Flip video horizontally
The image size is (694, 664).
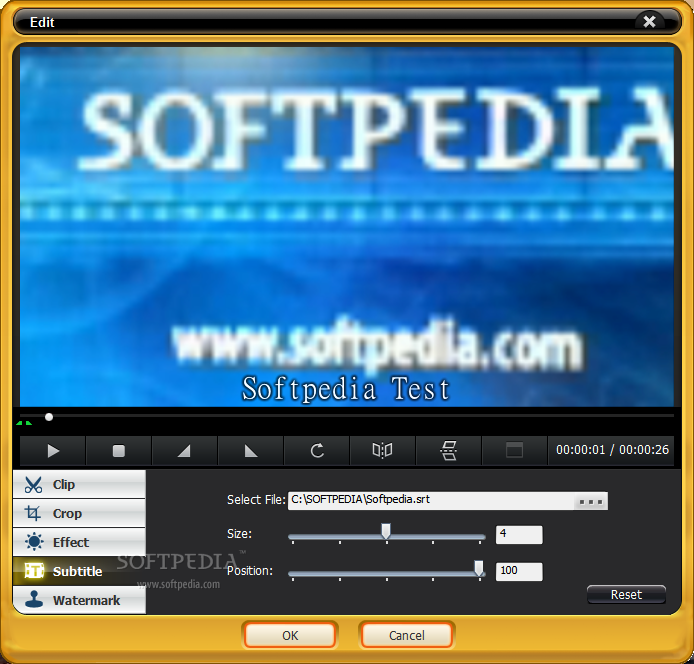[382, 451]
